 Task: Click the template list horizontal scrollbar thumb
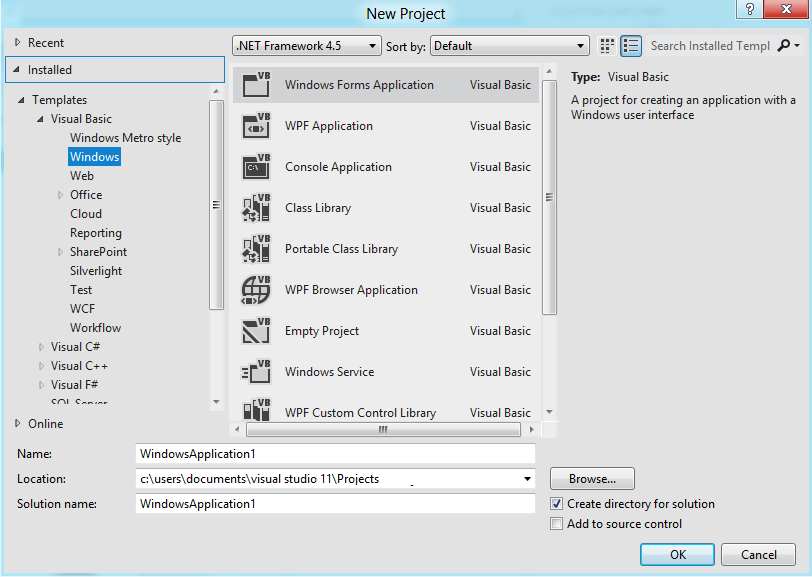[383, 429]
